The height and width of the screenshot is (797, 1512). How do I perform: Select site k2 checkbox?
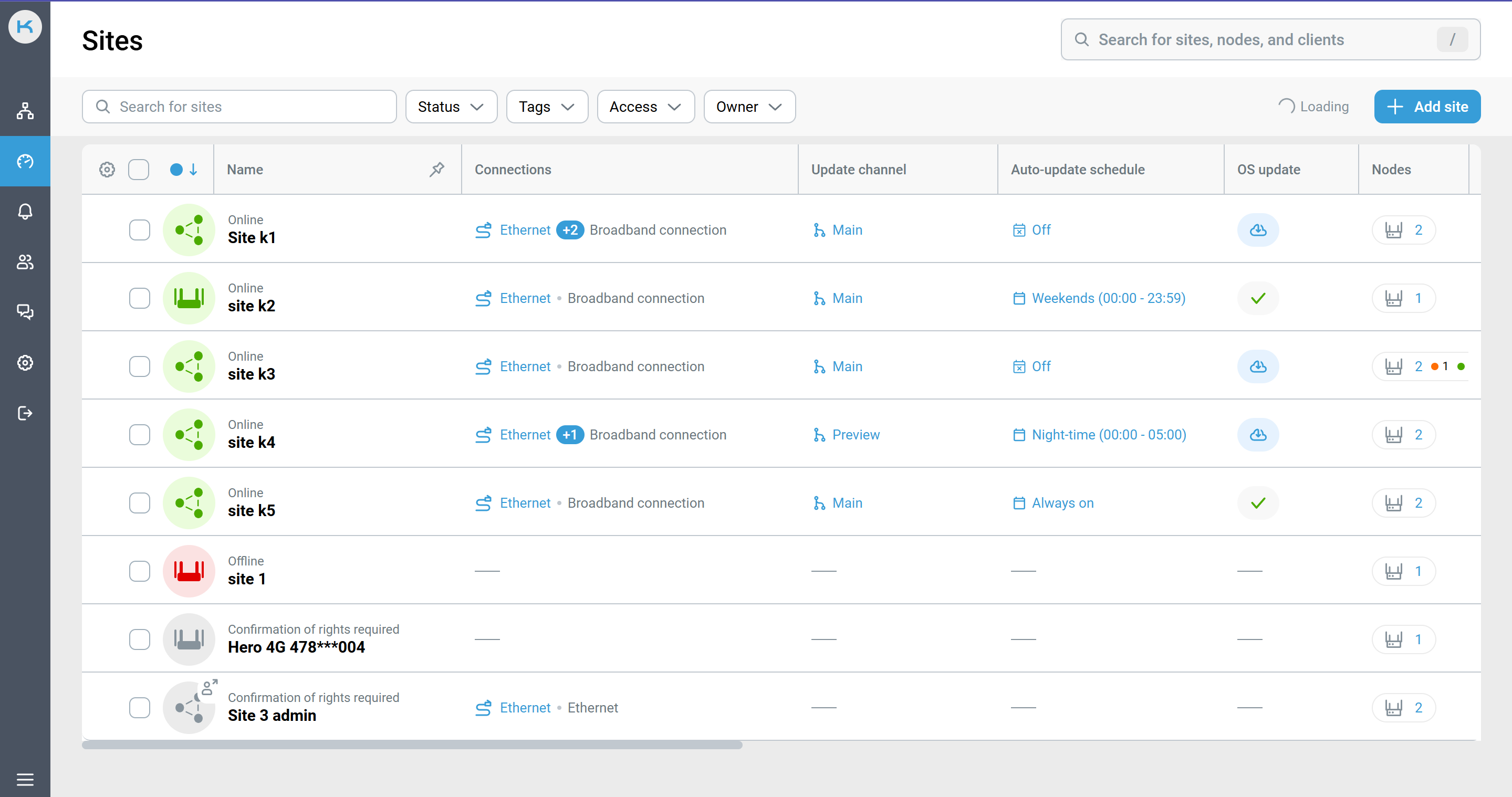click(140, 298)
